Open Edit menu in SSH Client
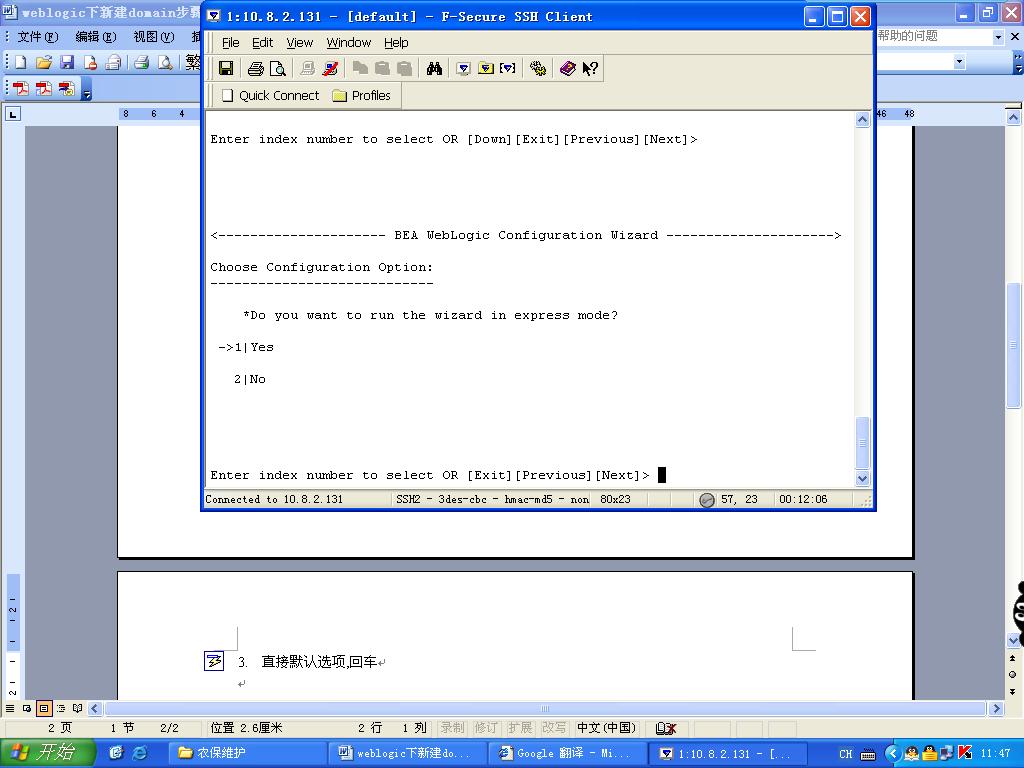The image size is (1024, 768). coord(263,42)
